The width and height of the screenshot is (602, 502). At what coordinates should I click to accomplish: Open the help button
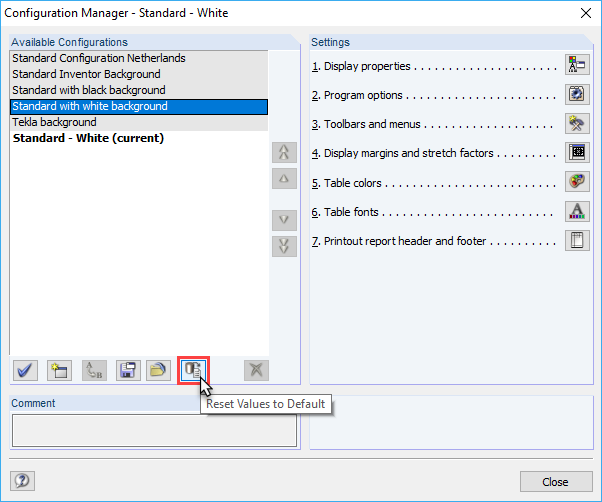click(23, 481)
